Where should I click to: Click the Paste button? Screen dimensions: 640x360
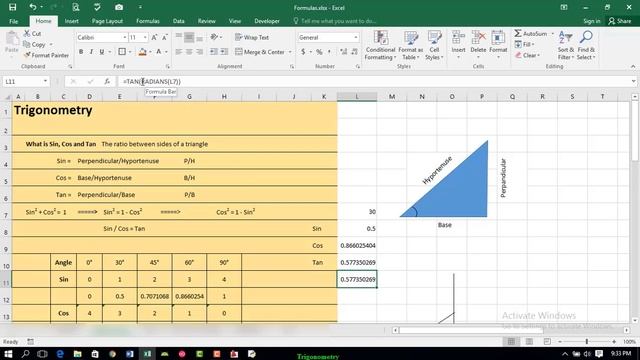[12, 43]
